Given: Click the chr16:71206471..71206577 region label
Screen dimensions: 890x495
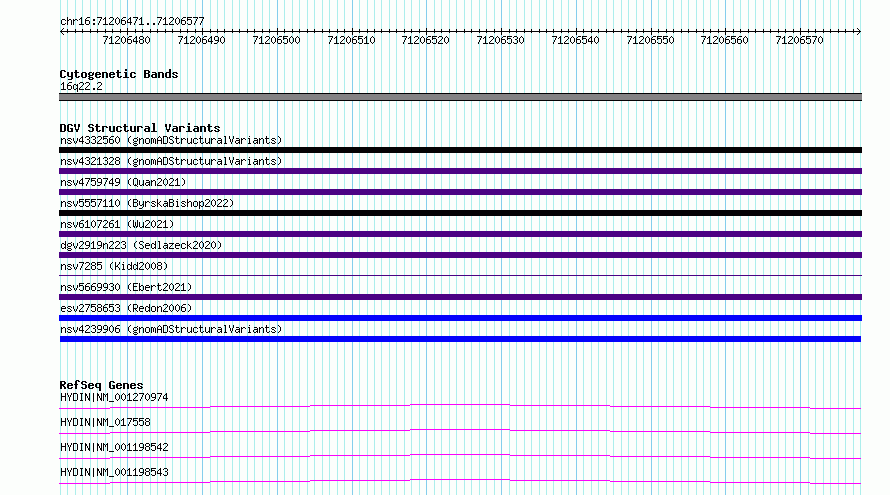Looking at the screenshot, I should click(x=132, y=21).
